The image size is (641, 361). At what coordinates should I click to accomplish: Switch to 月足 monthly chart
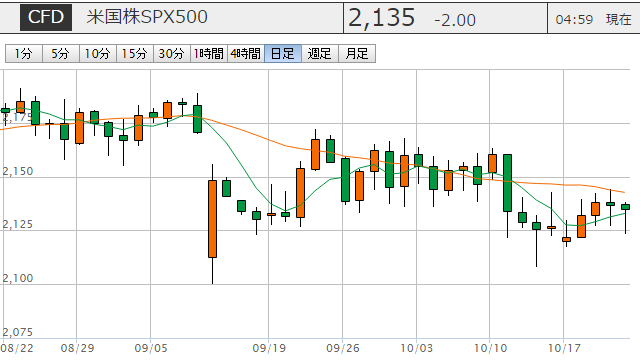click(x=357, y=54)
